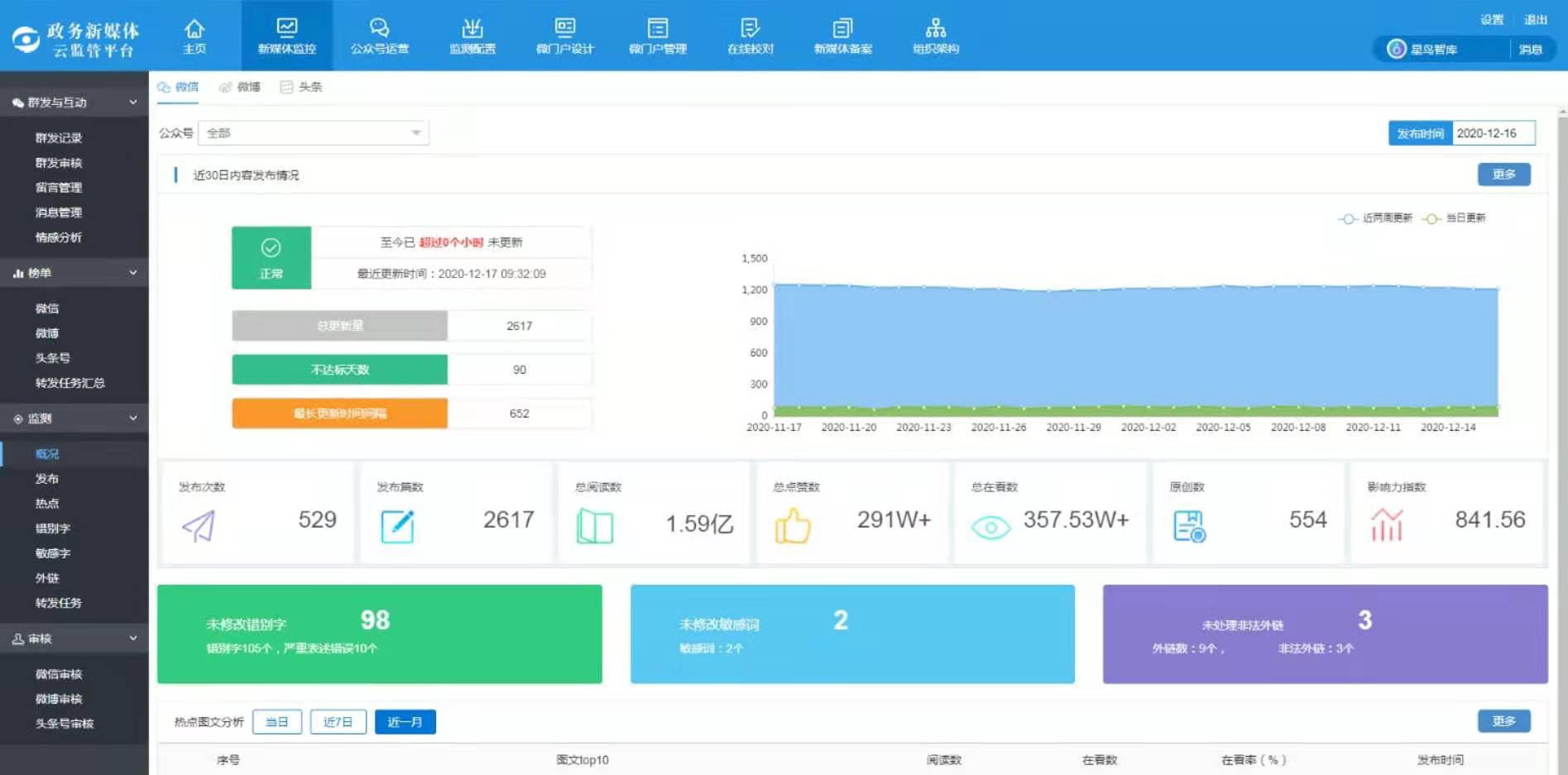Switch to the 微博 tab

click(x=240, y=87)
